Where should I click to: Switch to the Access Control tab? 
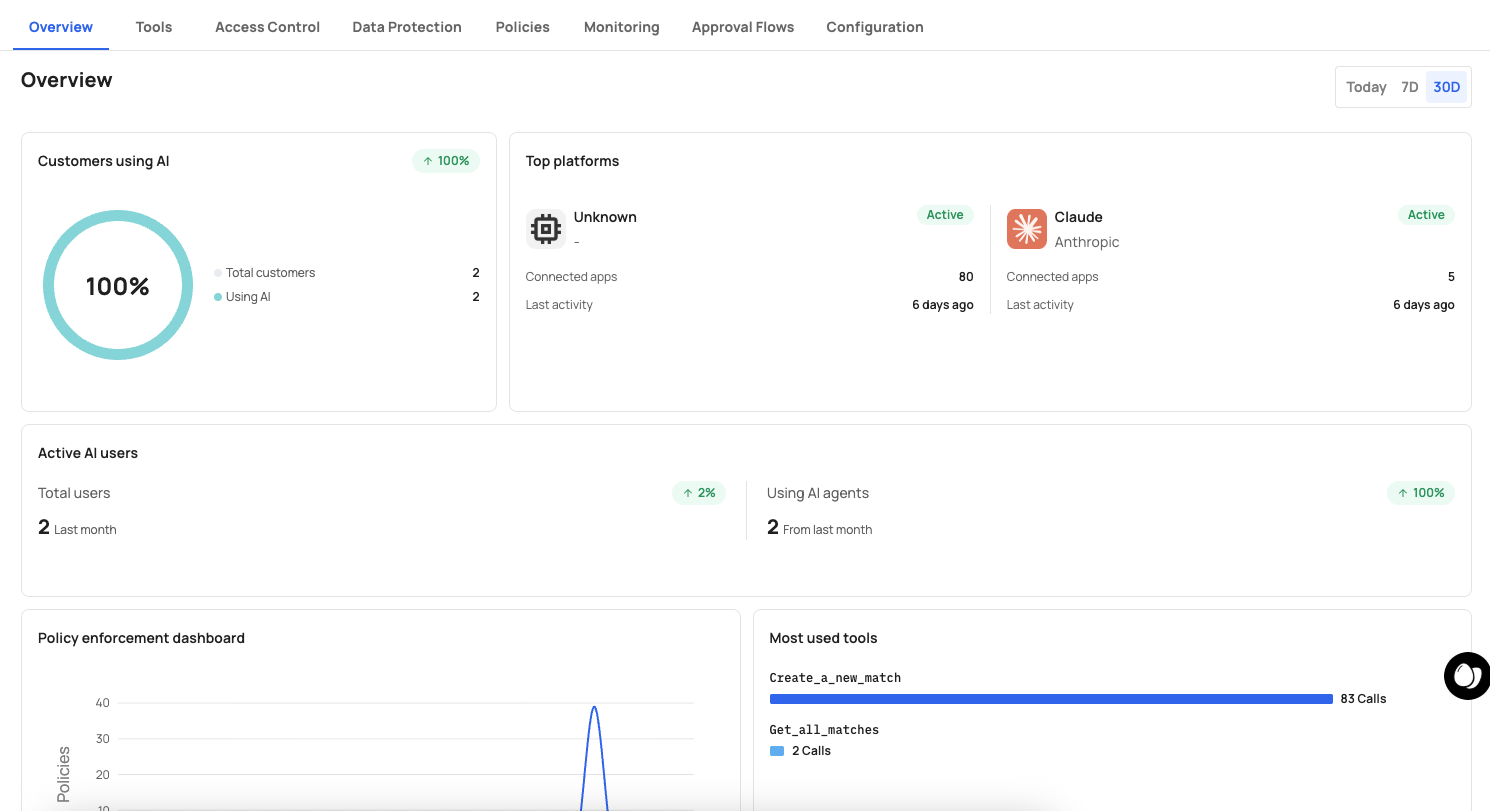(267, 27)
